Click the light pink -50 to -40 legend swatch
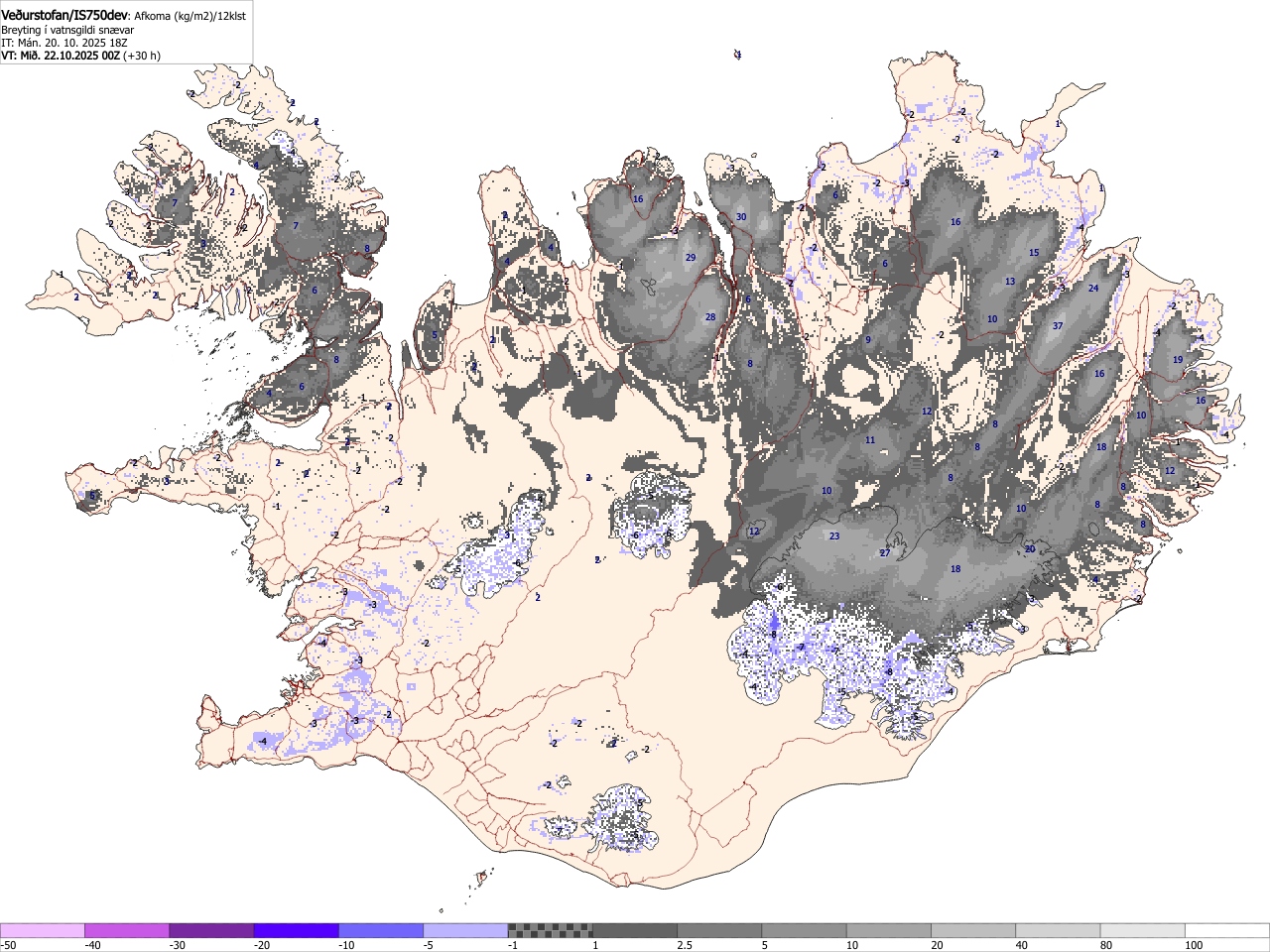This screenshot has height=952, width=1270. 42,930
